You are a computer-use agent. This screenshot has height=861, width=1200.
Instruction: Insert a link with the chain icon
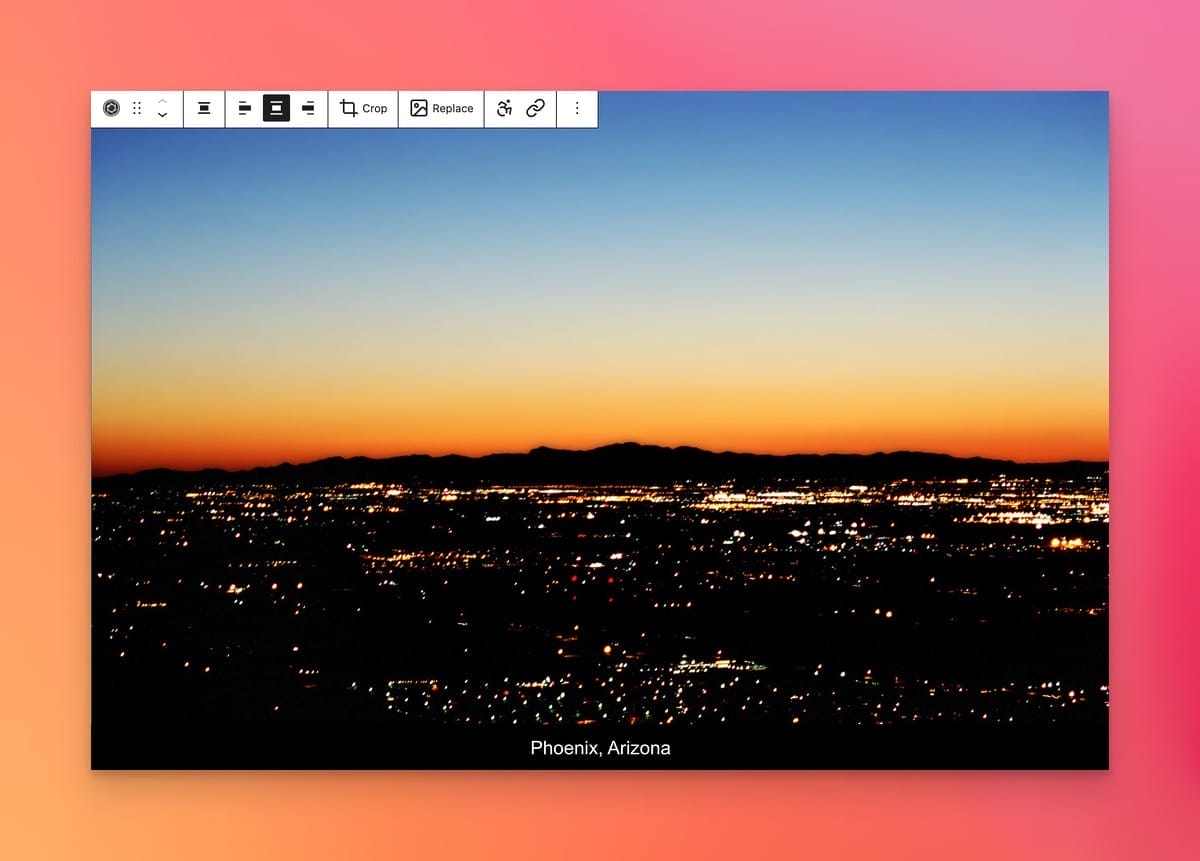click(x=536, y=108)
